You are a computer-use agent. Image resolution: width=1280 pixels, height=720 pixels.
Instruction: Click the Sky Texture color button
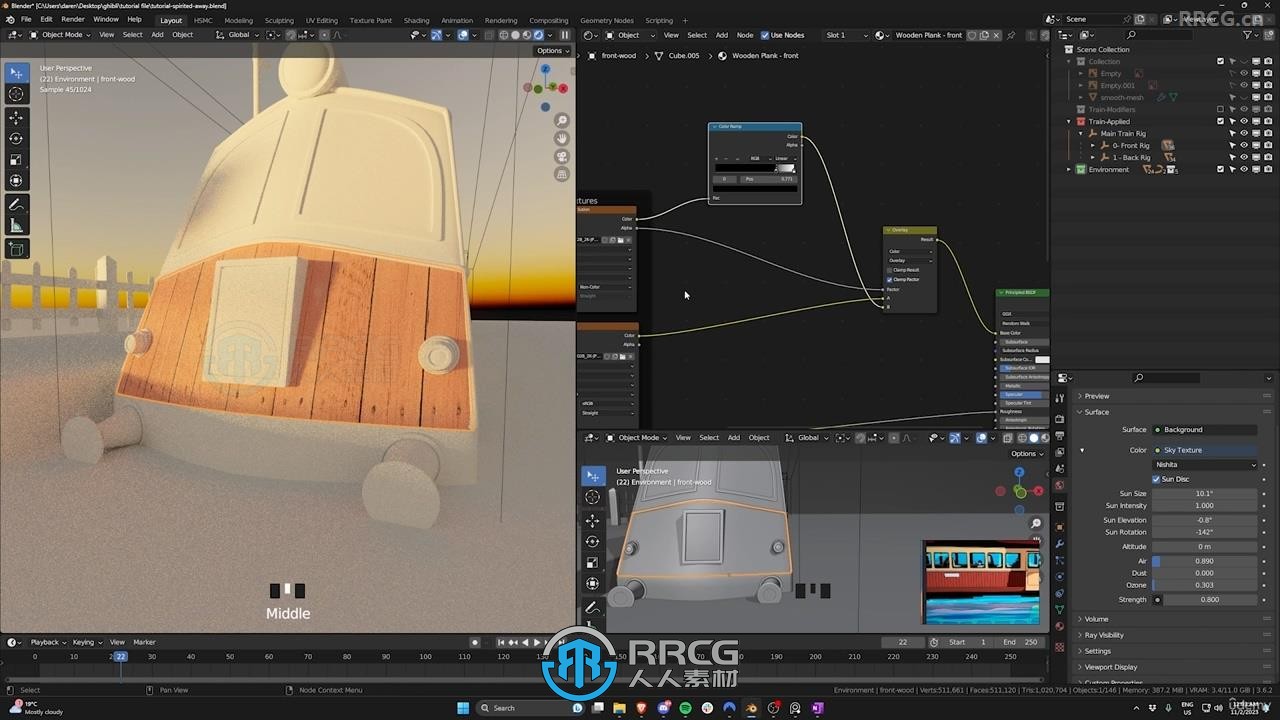pyautogui.click(x=1205, y=450)
